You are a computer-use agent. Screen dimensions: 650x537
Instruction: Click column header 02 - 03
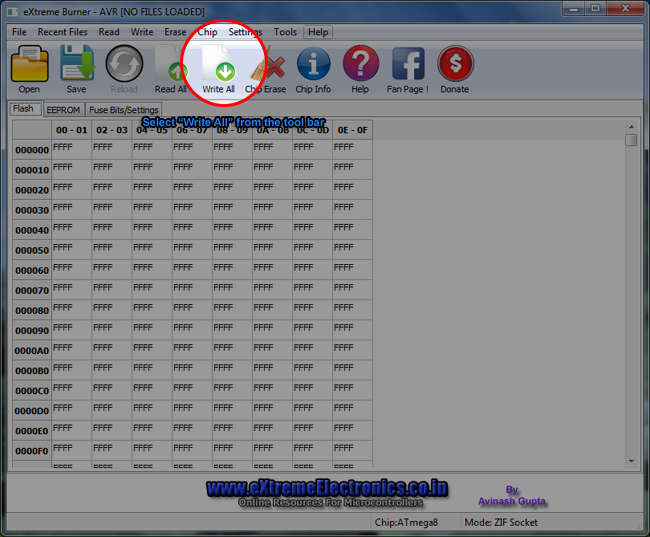pyautogui.click(x=112, y=130)
